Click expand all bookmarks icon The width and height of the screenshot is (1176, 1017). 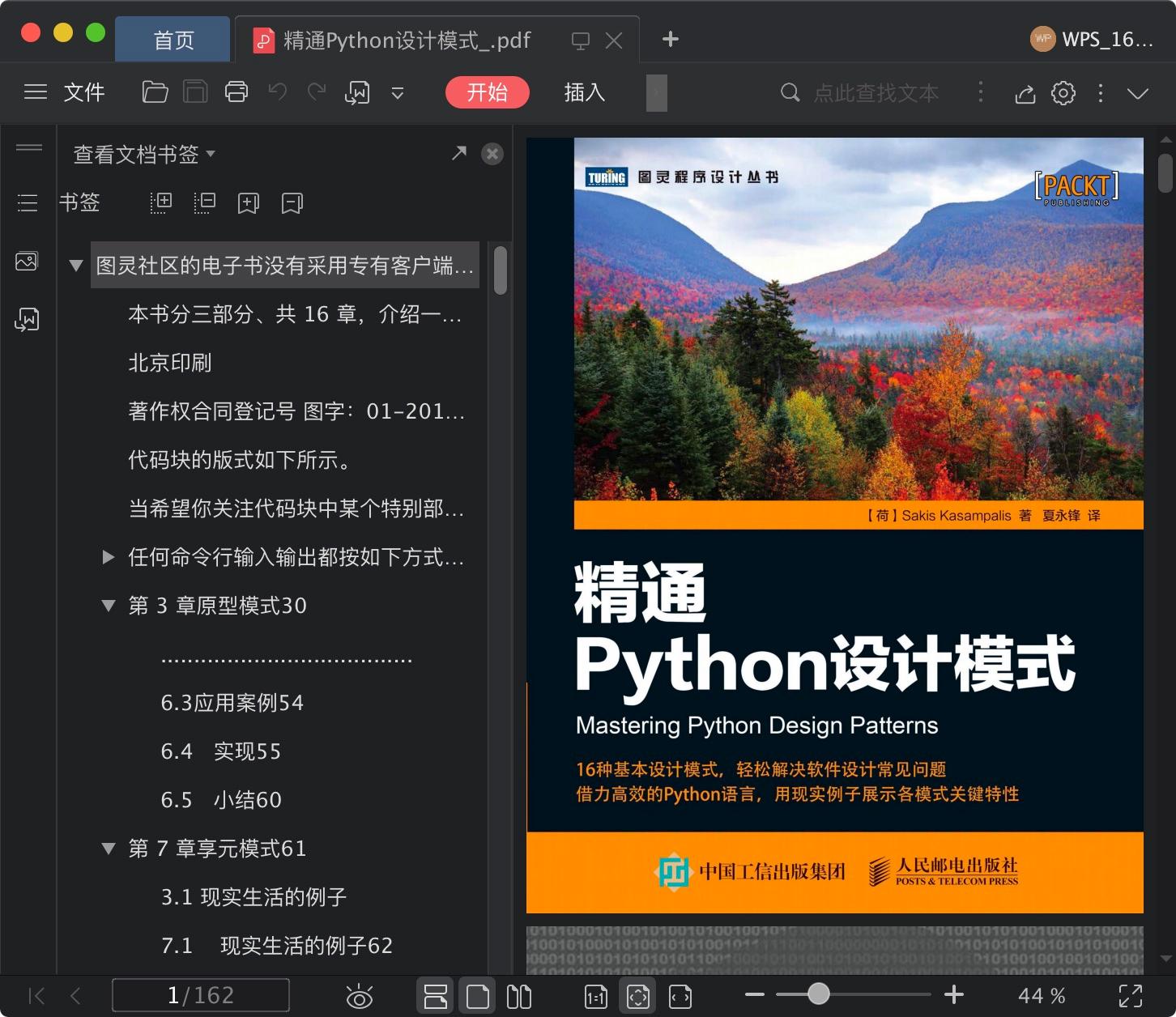[x=161, y=202]
